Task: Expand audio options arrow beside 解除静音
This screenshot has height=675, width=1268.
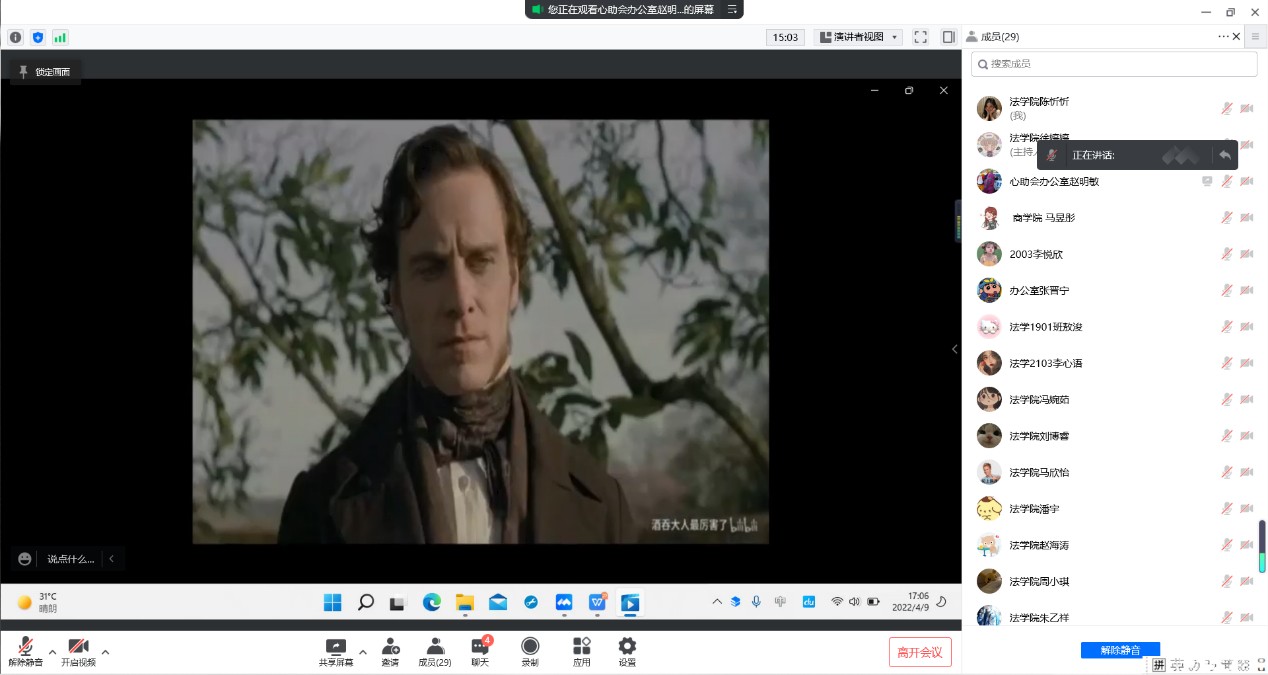Action: click(53, 652)
